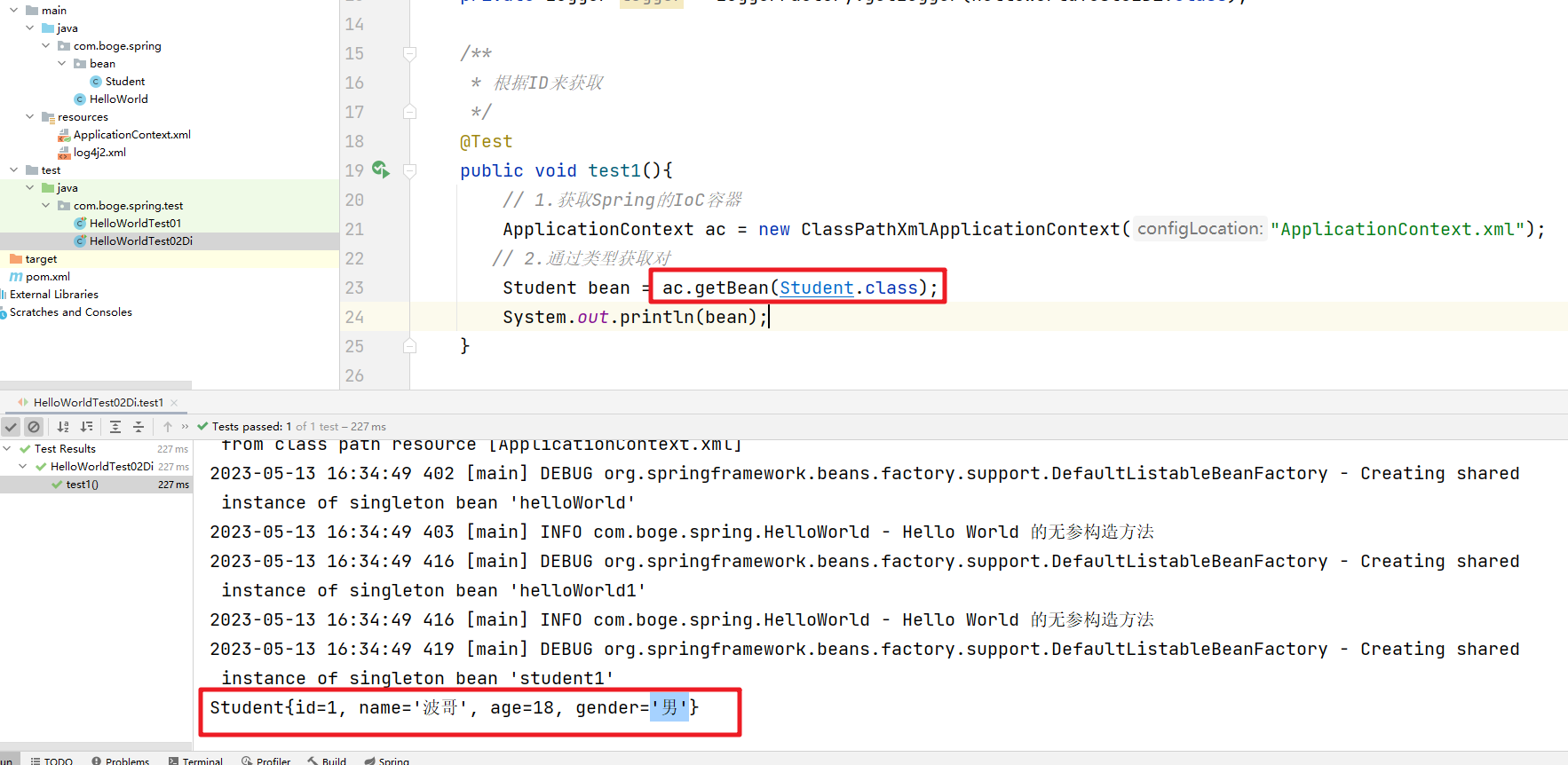Fold the test1 method at line 19
Viewport: 1568px width, 765px height.
click(x=409, y=170)
